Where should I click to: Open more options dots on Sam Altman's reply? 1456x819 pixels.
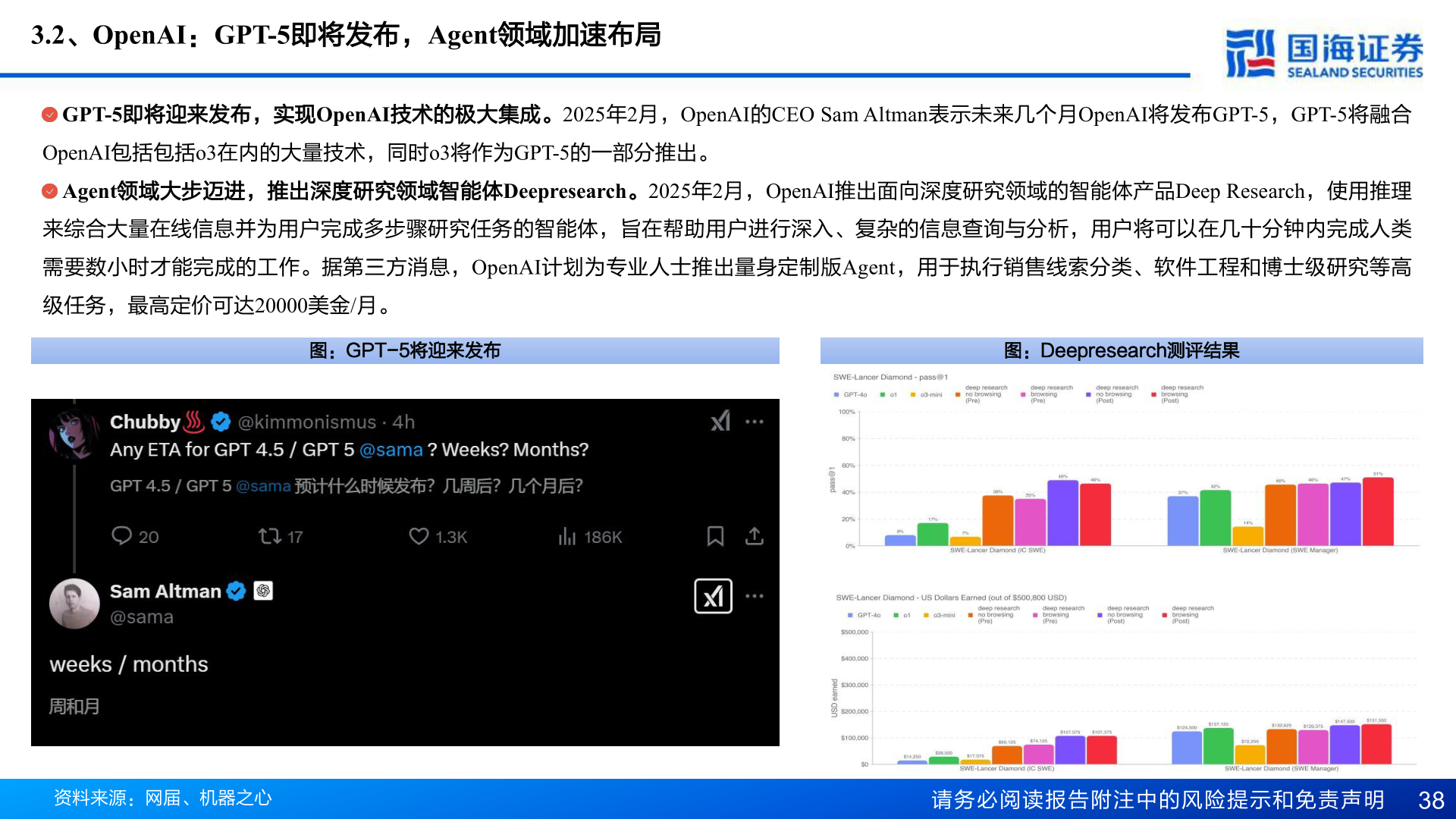pos(755,596)
